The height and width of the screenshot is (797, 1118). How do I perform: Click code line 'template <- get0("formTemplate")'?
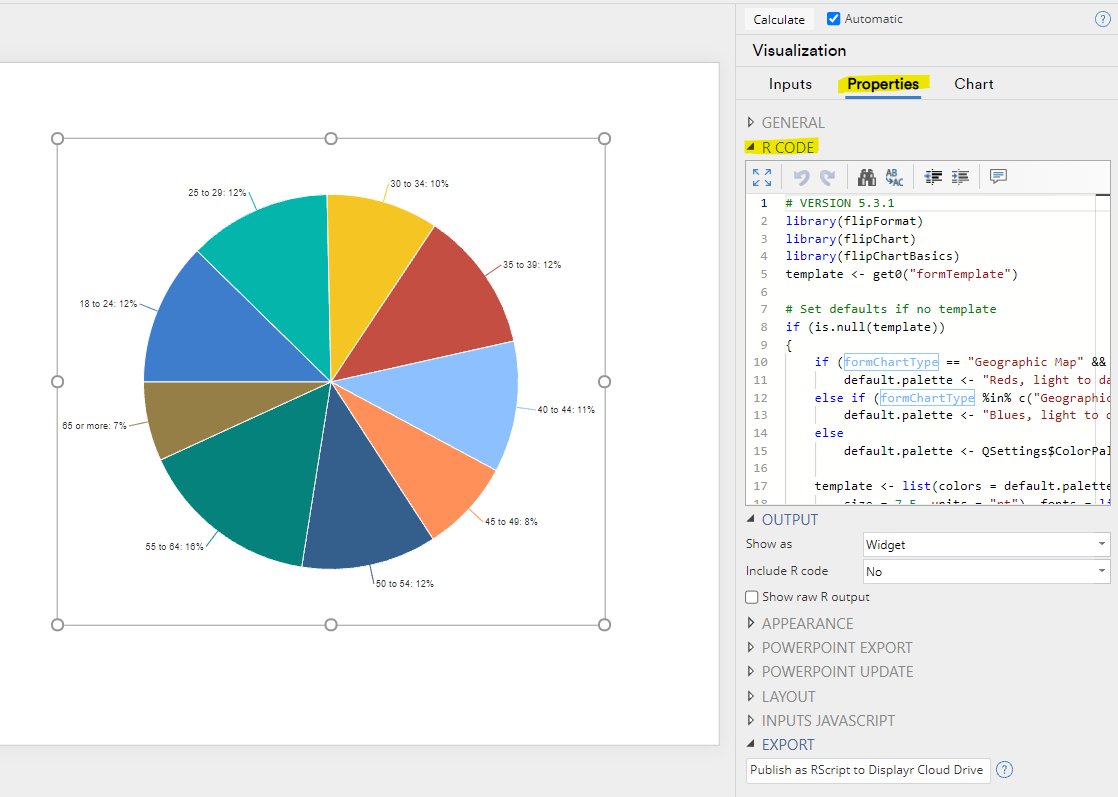[902, 274]
